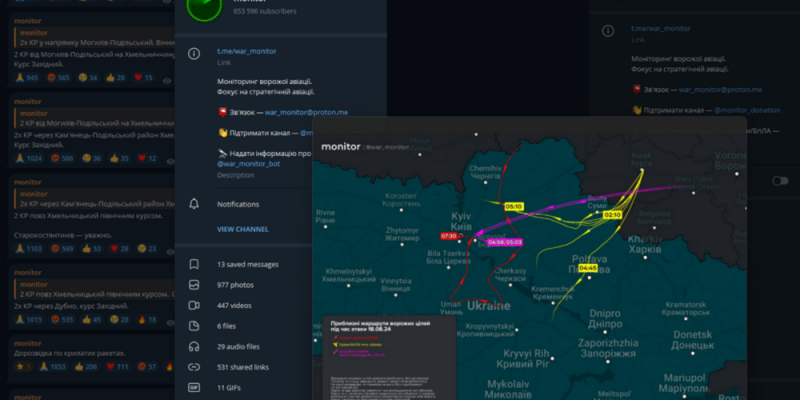Click the crying face reaction showing 36
Screen dimensions: 800x400
91,158
